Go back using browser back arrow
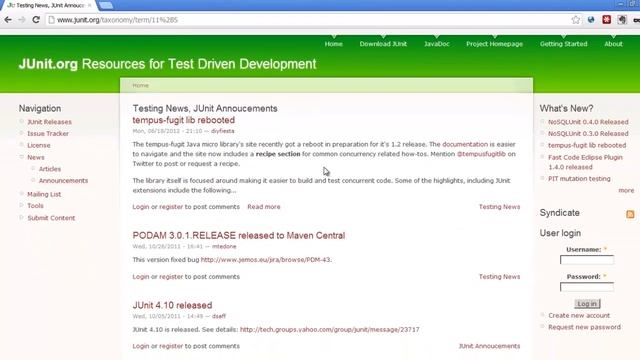This screenshot has width=640, height=360. [8, 20]
